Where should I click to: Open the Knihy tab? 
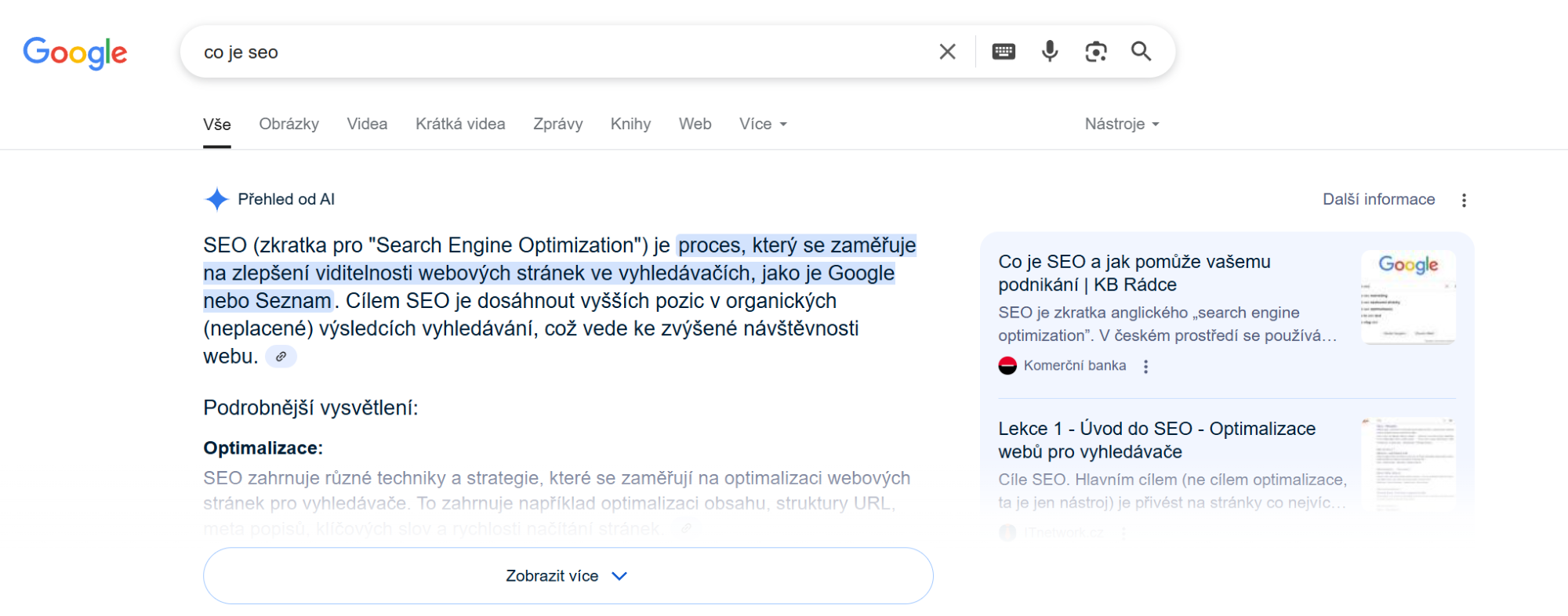[x=631, y=124]
